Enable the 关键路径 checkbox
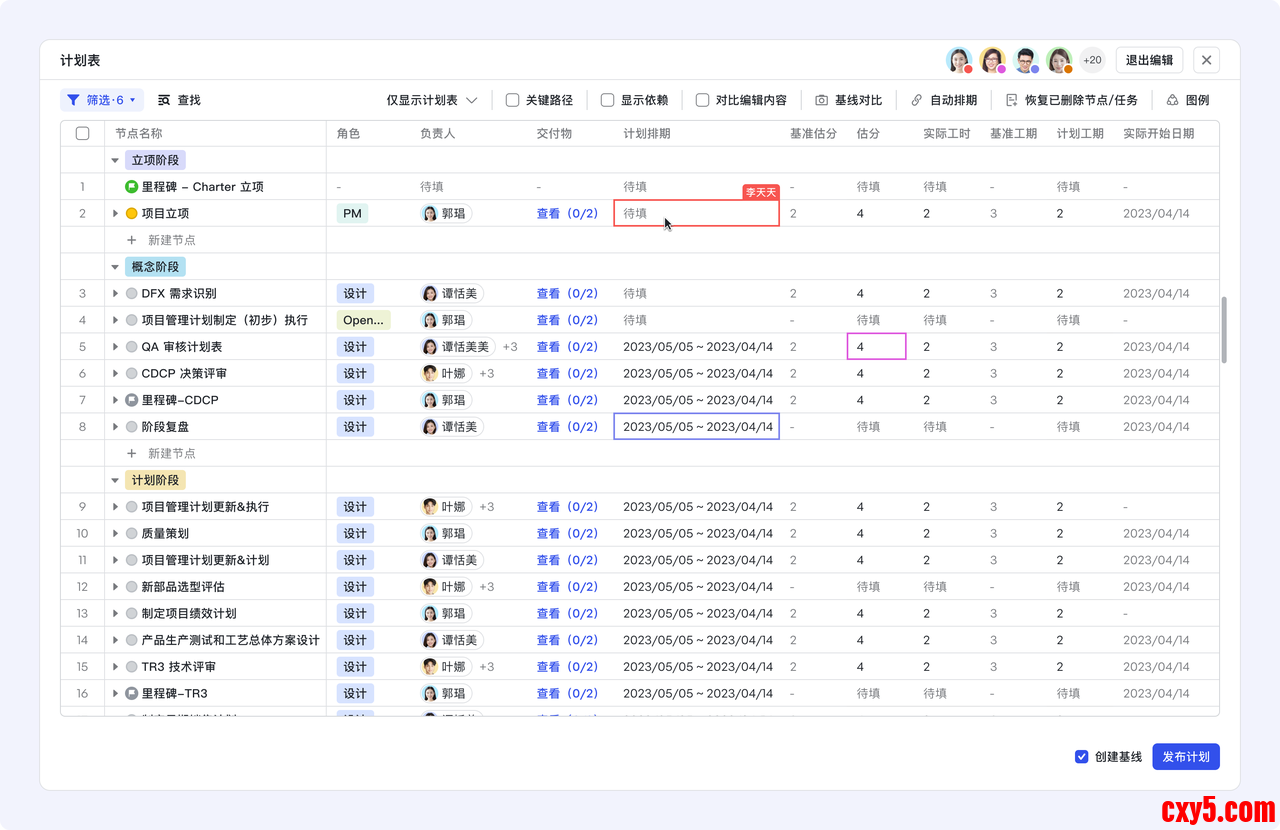 coord(512,100)
